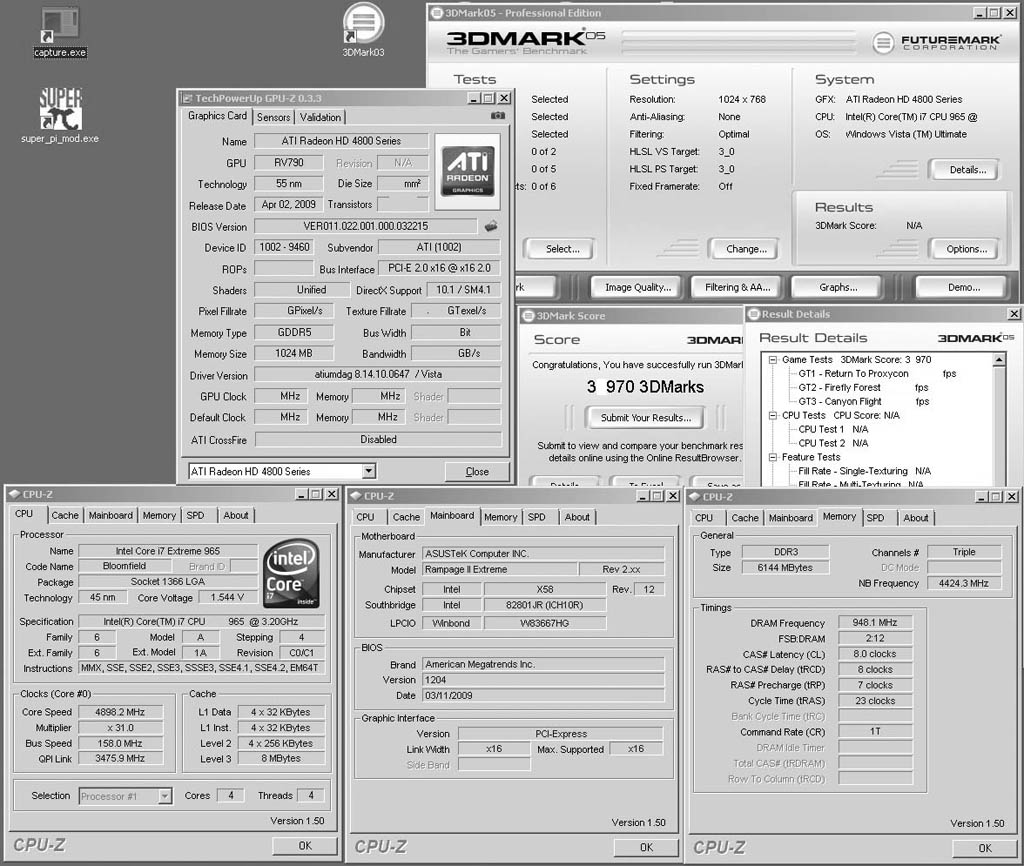Image resolution: width=1024 pixels, height=866 pixels.
Task: Open the Memory tab in the left CPU-Z window
Action: 159,515
